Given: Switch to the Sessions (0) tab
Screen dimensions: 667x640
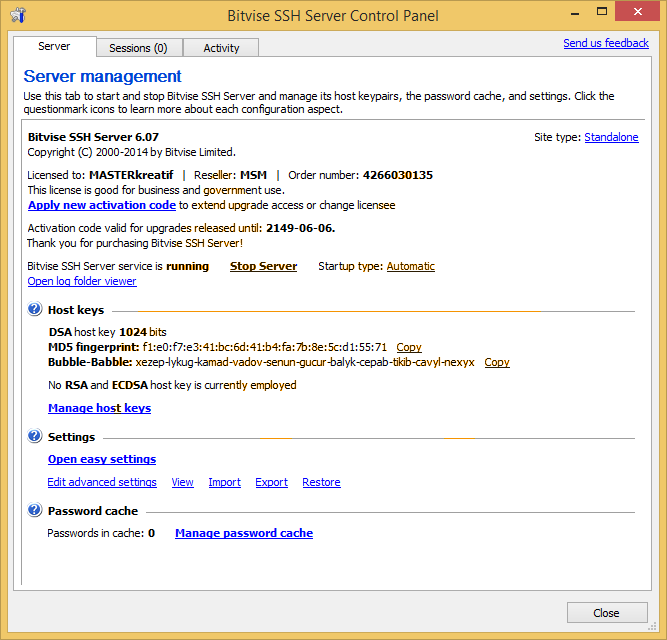Looking at the screenshot, I should pyautogui.click(x=139, y=48).
